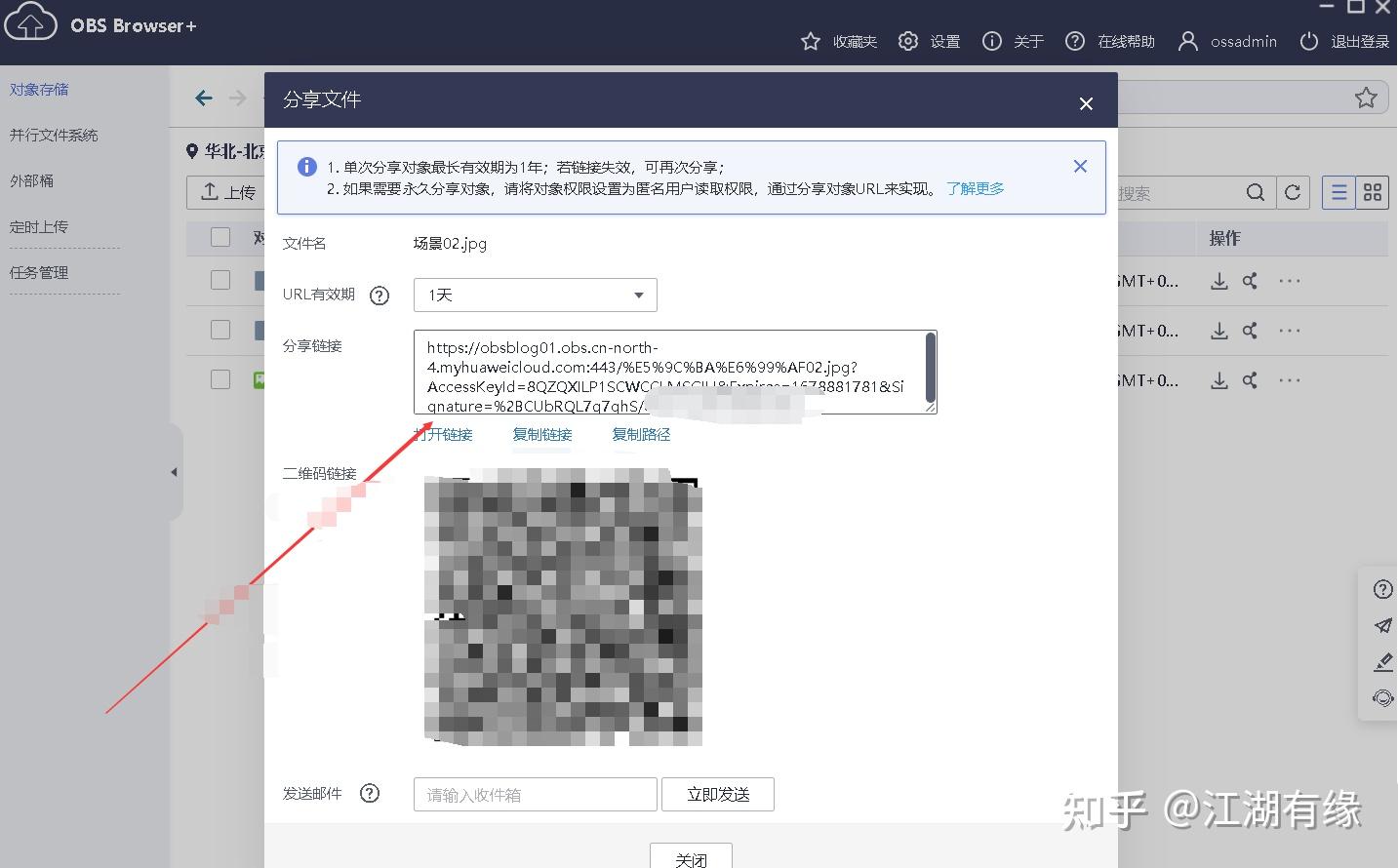The height and width of the screenshot is (868, 1398).
Task: Click the share icon on the second file row
Action: 1250,331
